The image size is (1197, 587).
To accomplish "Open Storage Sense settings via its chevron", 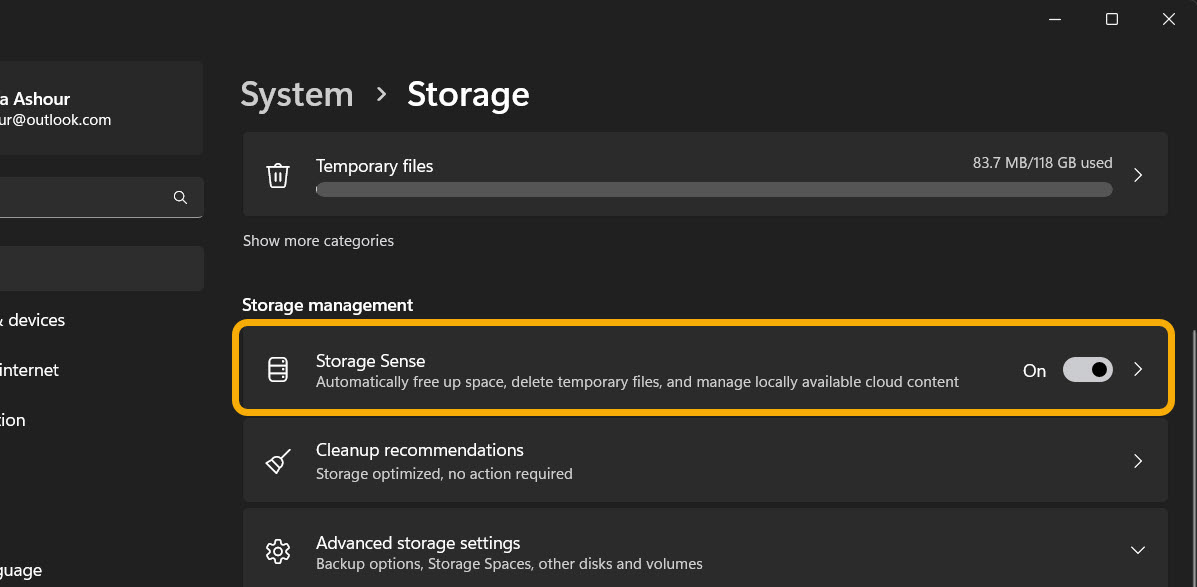I will coord(1137,369).
